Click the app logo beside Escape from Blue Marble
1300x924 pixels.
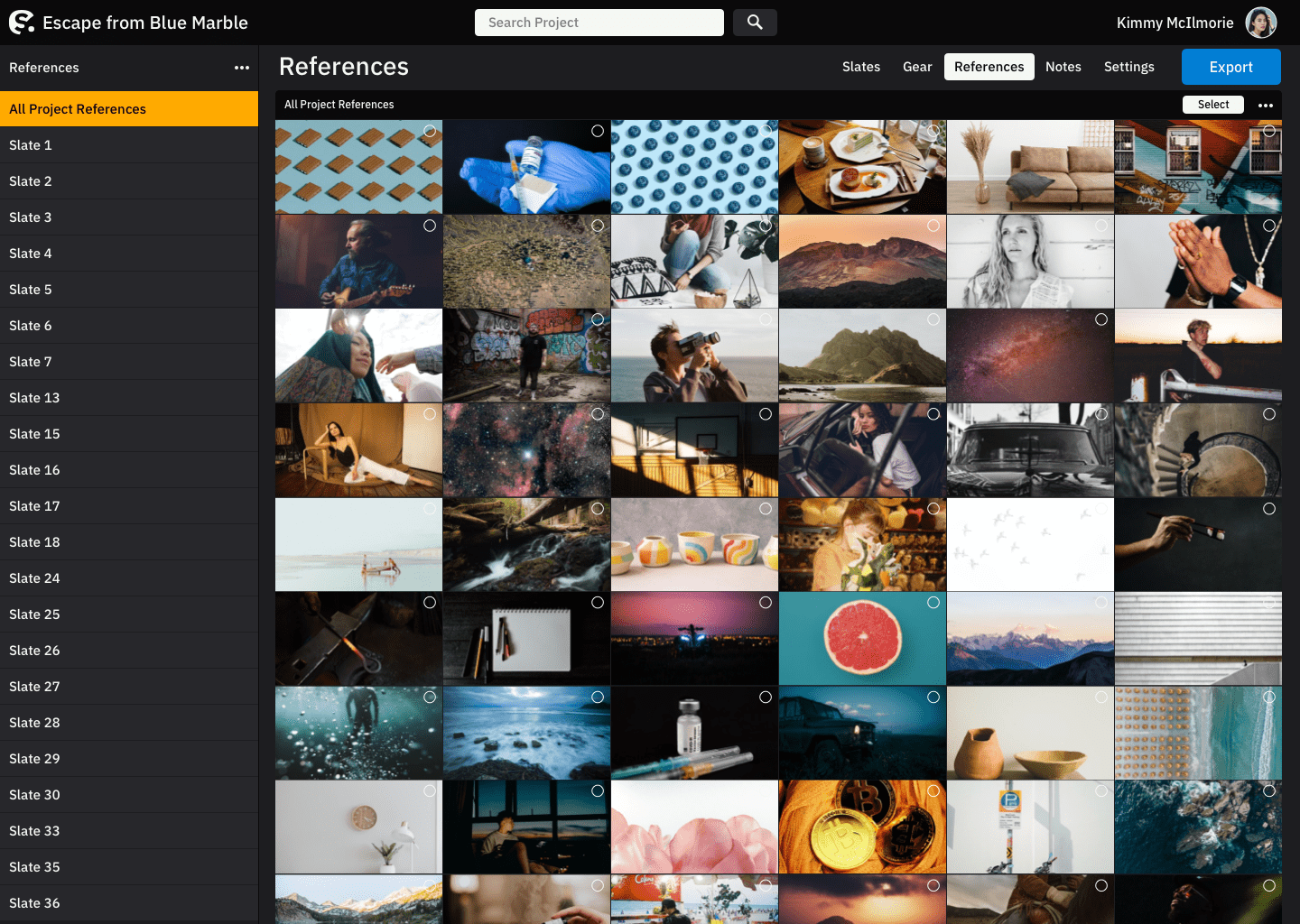point(22,23)
